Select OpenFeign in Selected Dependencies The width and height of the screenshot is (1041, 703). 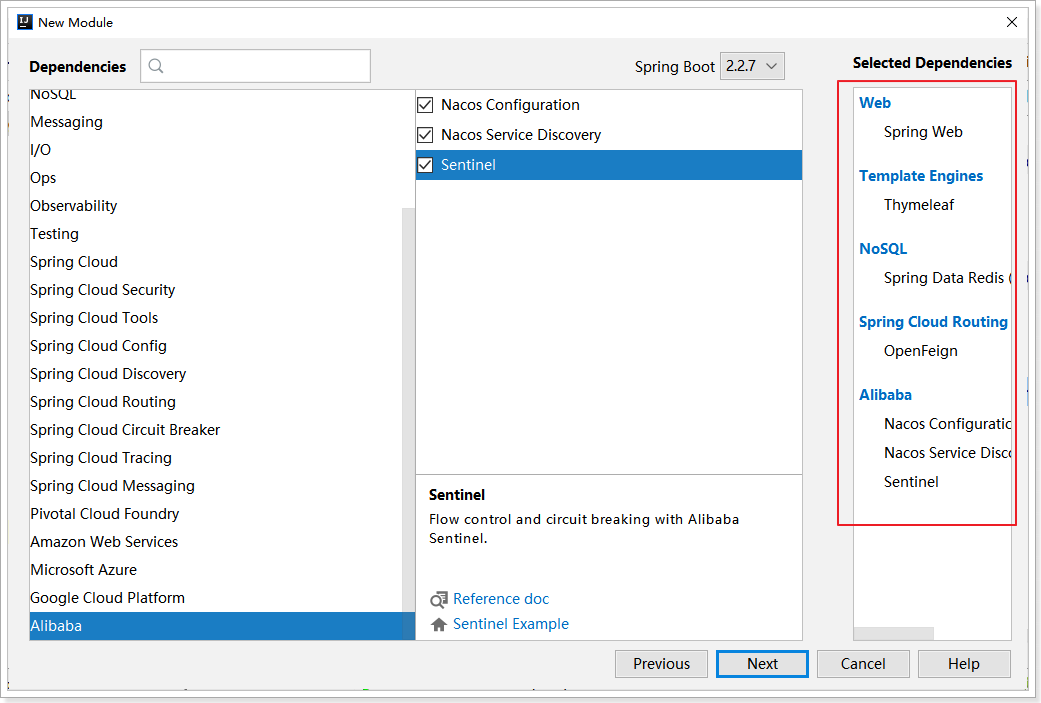920,351
